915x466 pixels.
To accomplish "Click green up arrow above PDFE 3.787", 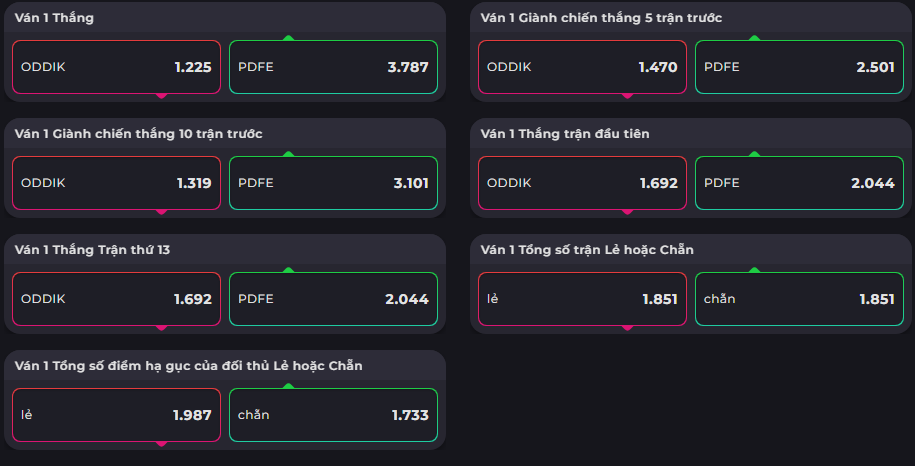I will (288, 38).
